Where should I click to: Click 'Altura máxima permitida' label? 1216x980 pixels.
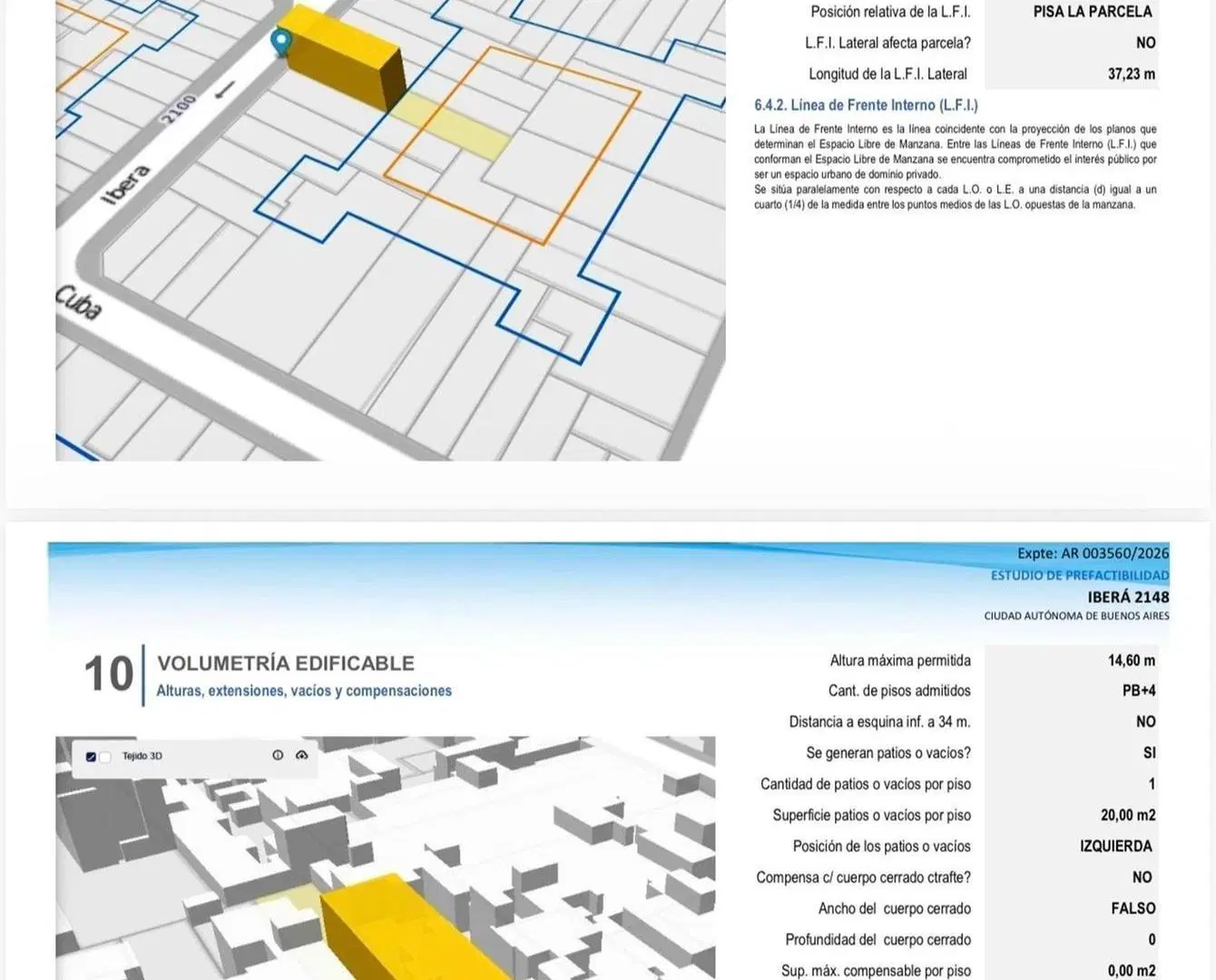[x=900, y=661]
